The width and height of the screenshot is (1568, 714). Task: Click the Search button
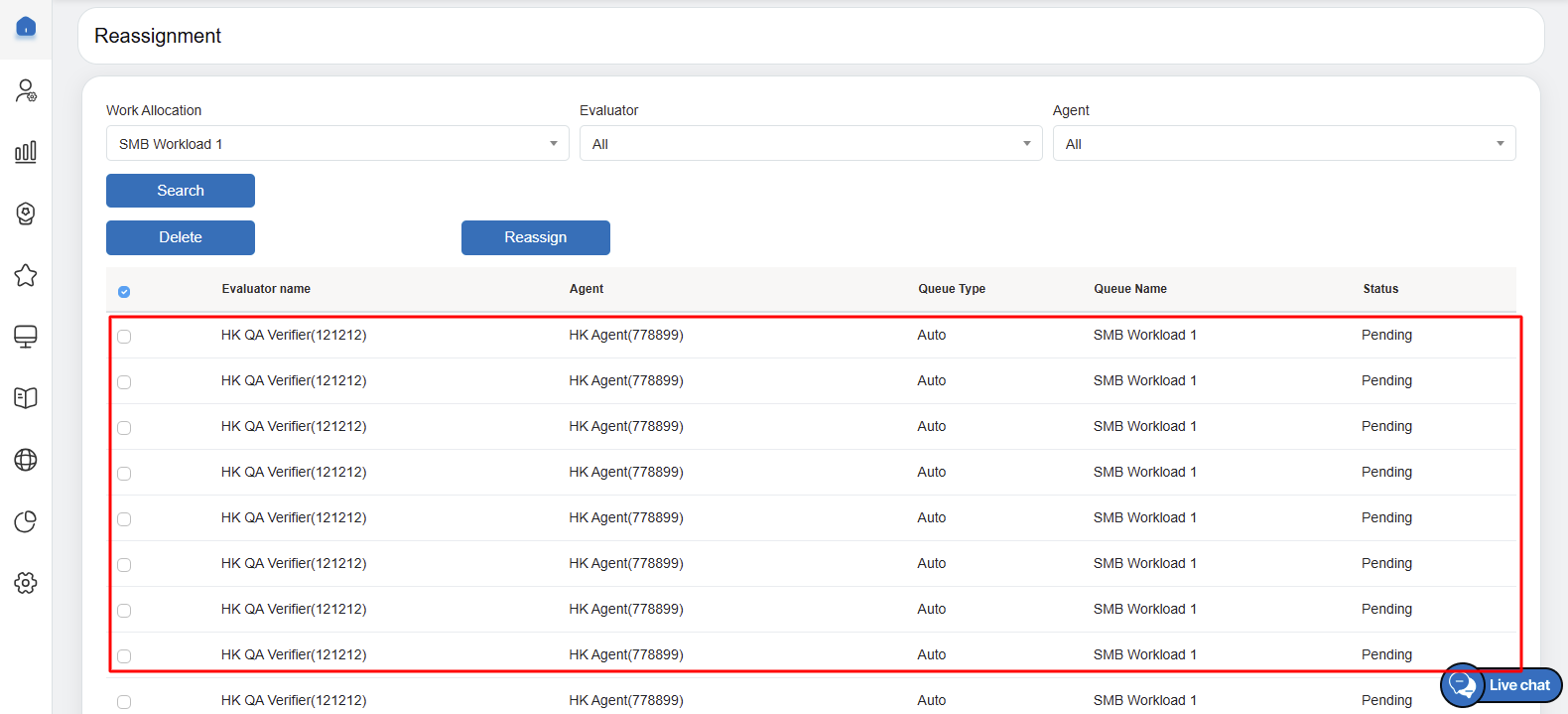click(x=181, y=191)
